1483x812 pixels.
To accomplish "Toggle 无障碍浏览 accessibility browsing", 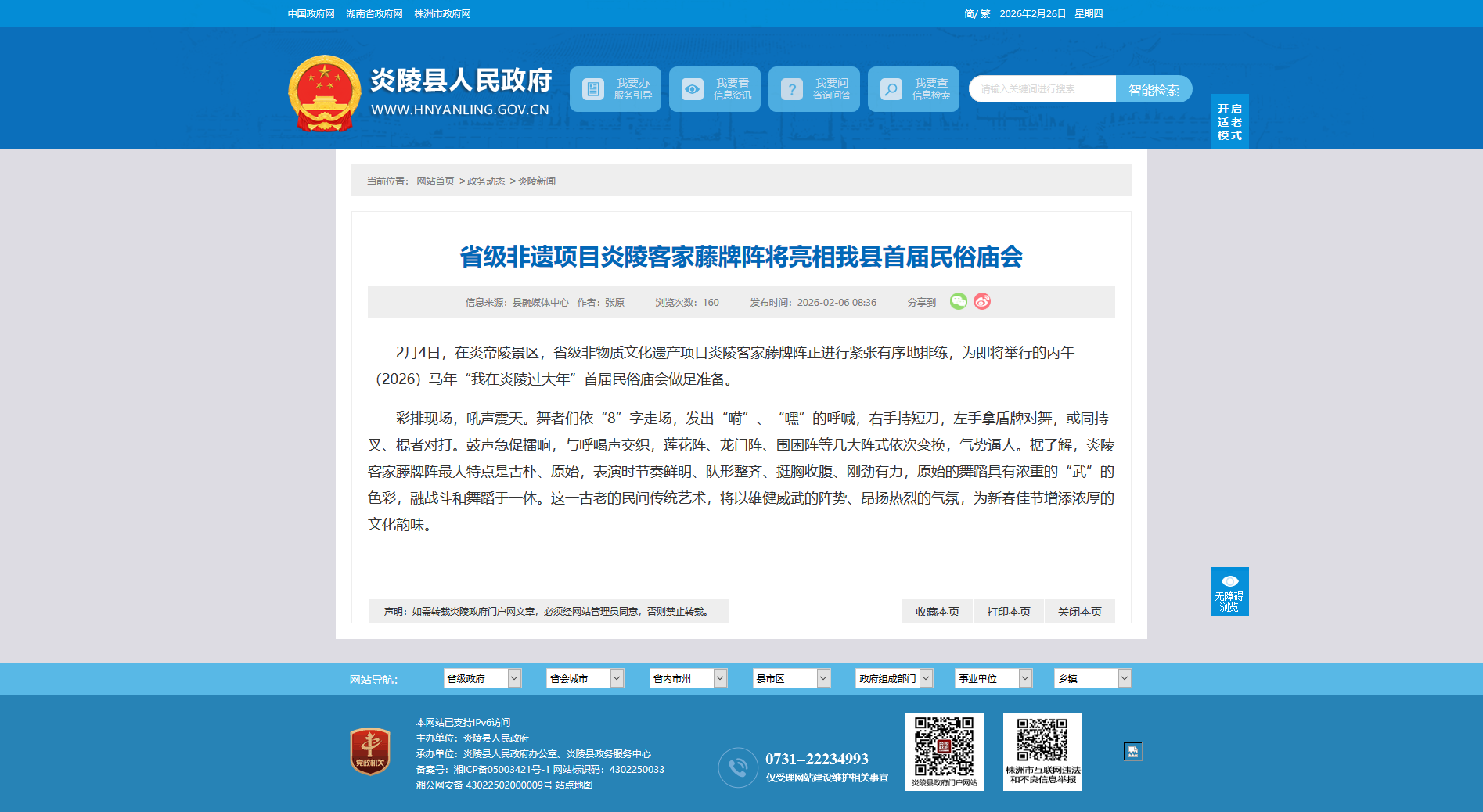I will (1229, 591).
